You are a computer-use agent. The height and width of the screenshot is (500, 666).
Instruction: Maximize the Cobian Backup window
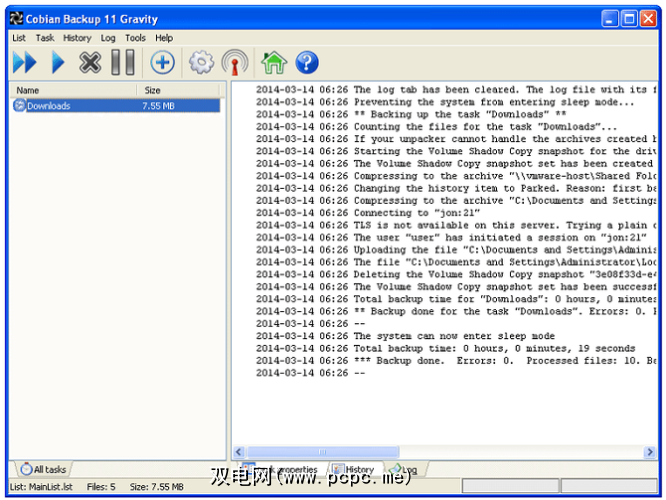[629, 19]
